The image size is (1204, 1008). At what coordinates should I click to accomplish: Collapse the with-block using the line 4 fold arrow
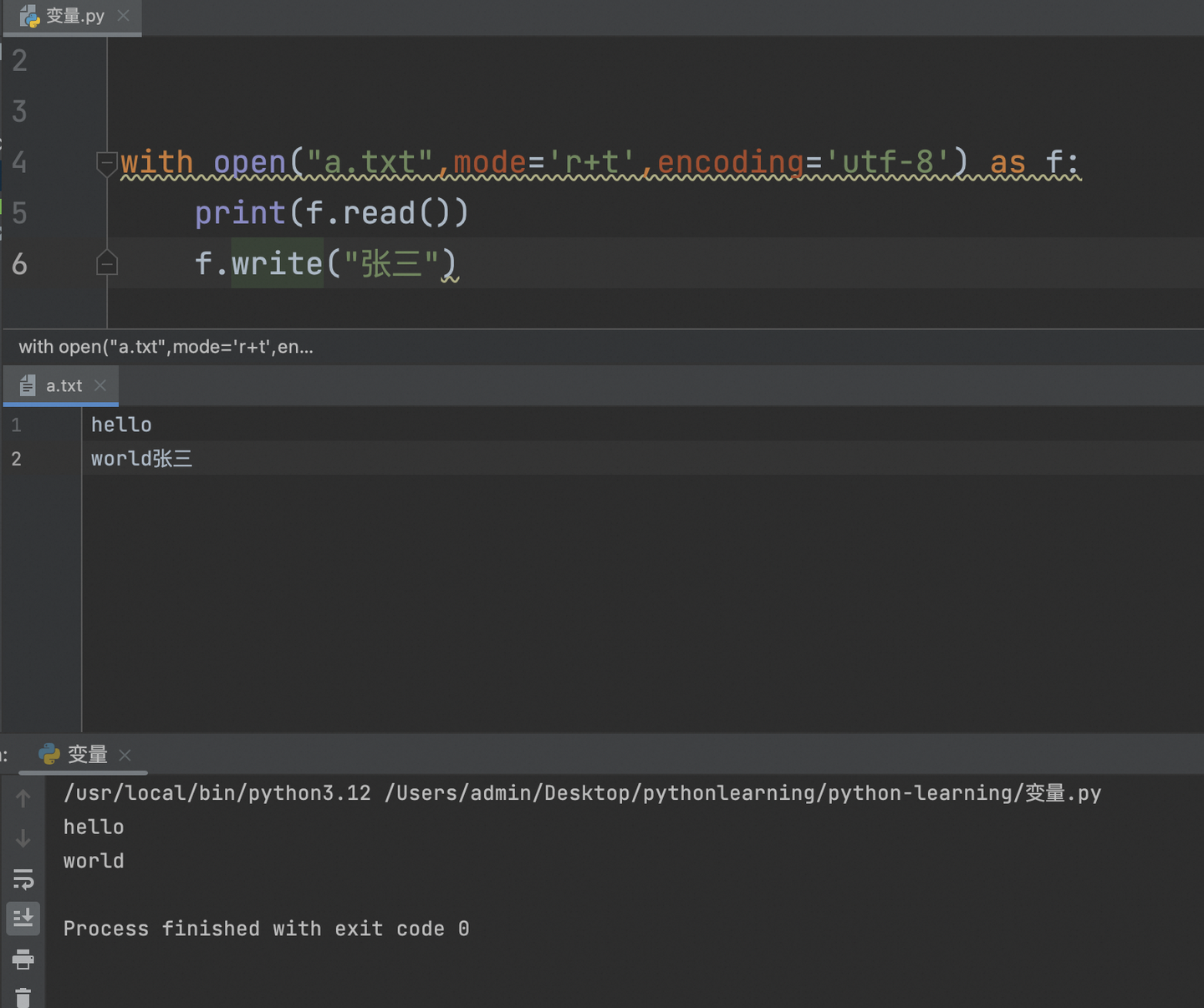tap(106, 164)
